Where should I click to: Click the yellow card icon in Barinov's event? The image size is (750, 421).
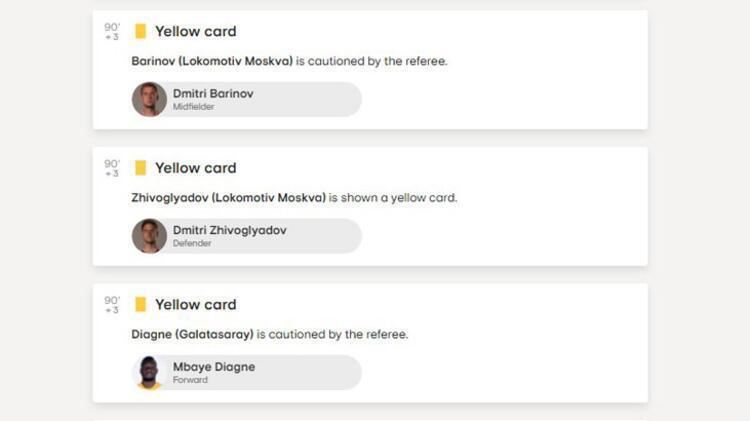pos(141,31)
